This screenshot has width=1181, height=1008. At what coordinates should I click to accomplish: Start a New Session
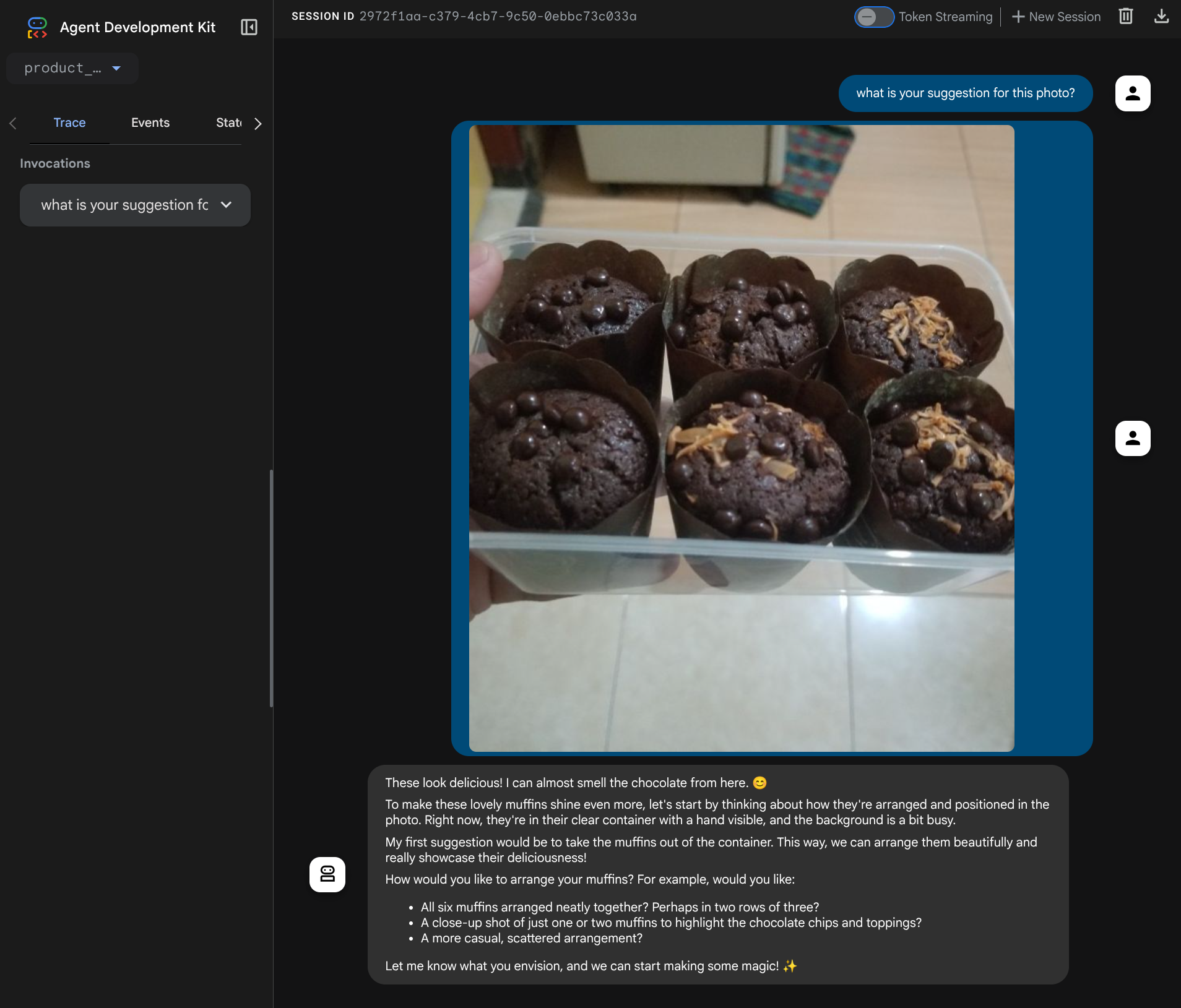tap(1063, 17)
